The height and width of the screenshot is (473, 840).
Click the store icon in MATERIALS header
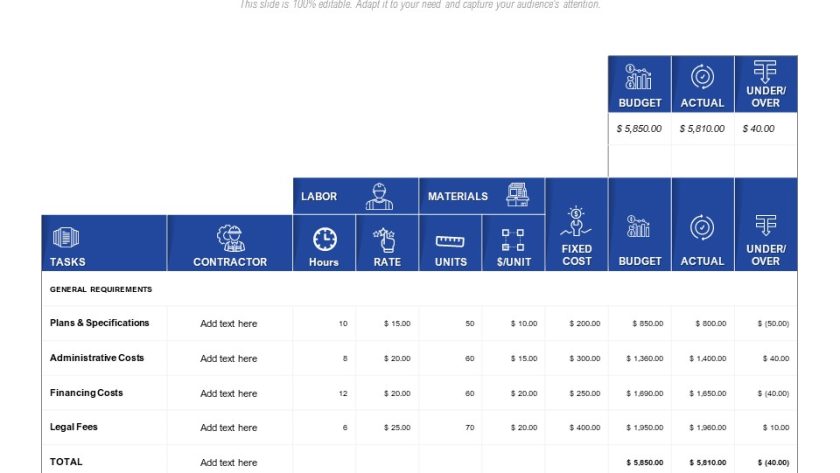pyautogui.click(x=517, y=194)
